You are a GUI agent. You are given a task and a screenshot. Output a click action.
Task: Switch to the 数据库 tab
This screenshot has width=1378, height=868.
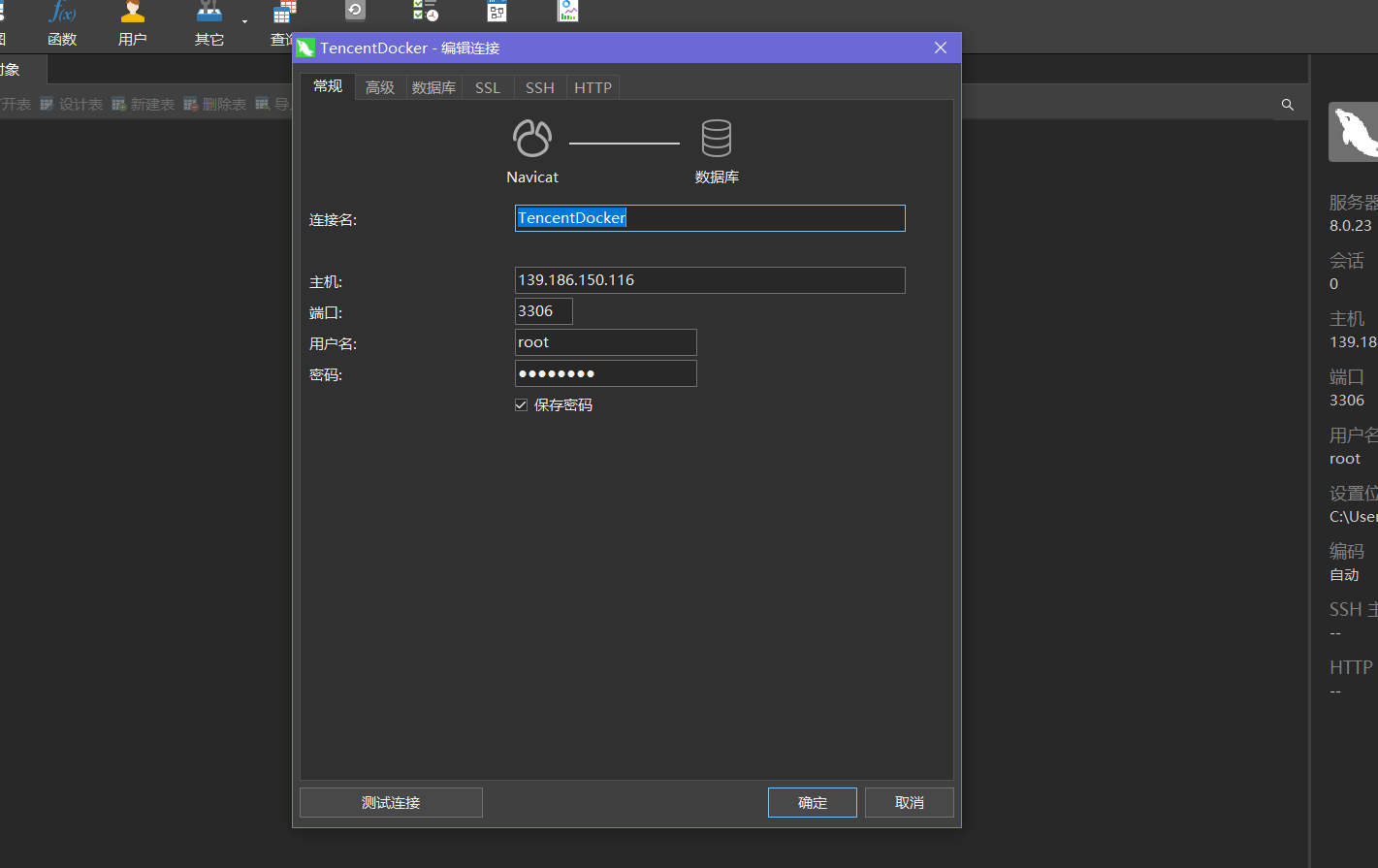coord(433,87)
